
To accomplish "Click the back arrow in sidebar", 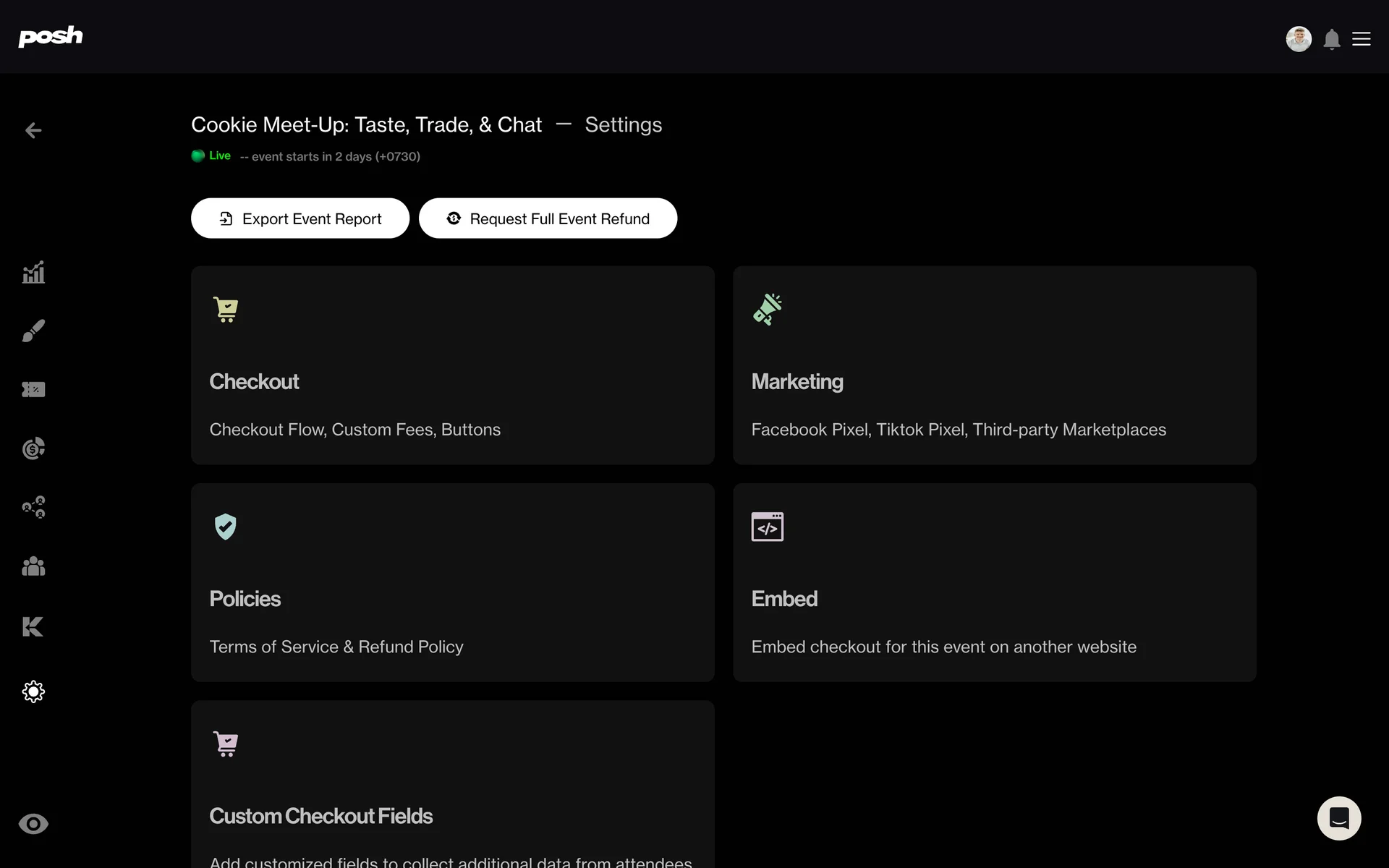I will tap(33, 130).
